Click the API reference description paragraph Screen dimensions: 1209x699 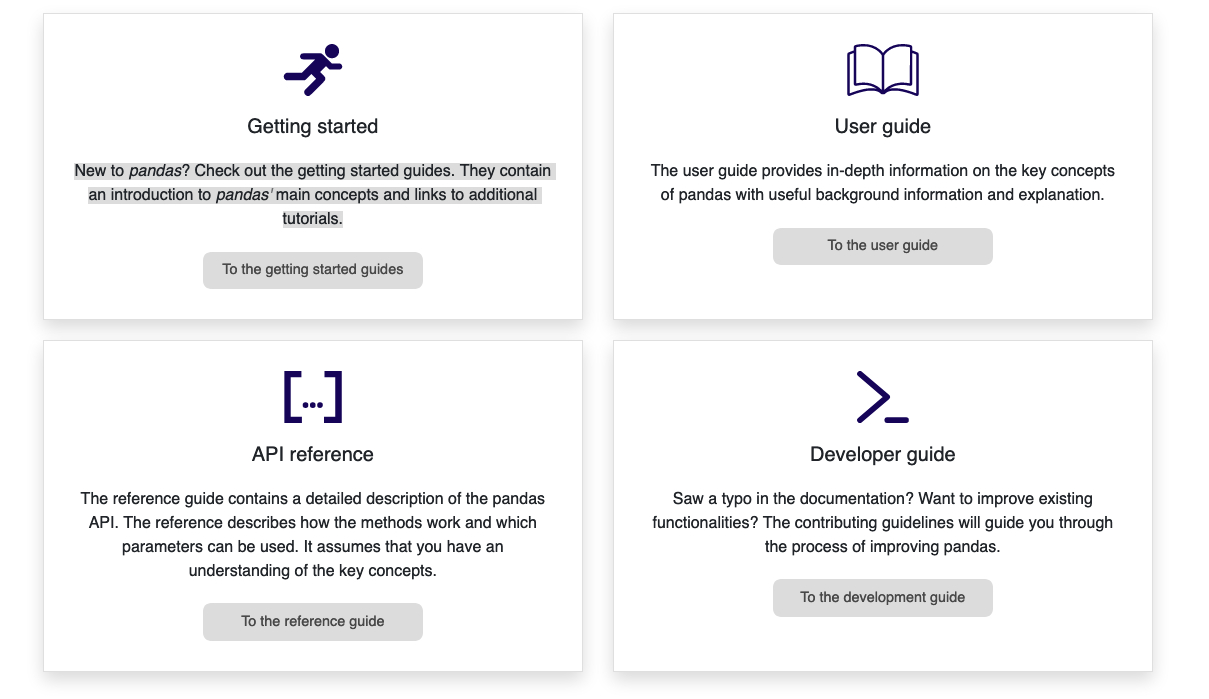click(313, 535)
